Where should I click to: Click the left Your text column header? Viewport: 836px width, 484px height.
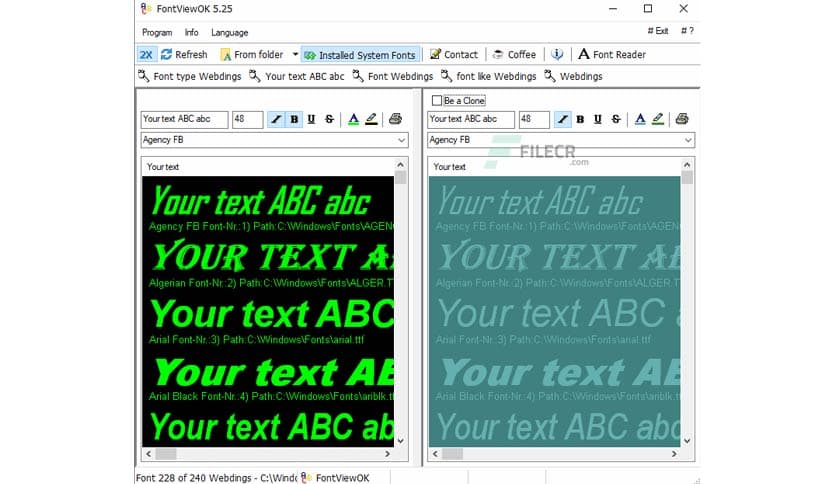[163, 167]
